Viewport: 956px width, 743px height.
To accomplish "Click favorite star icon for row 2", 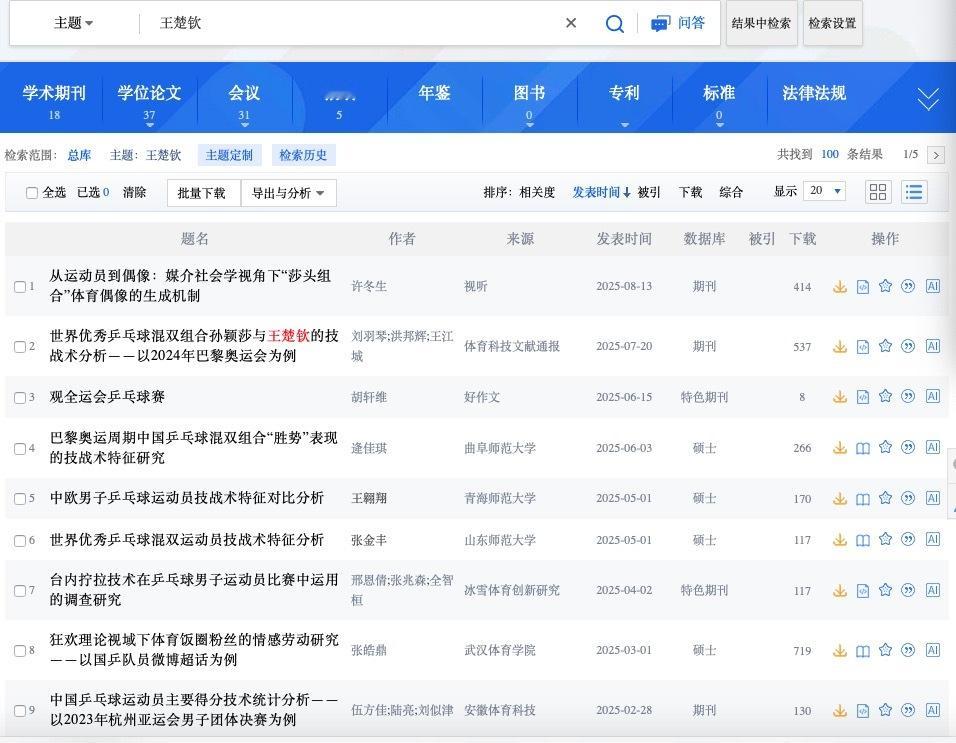I will (x=885, y=346).
